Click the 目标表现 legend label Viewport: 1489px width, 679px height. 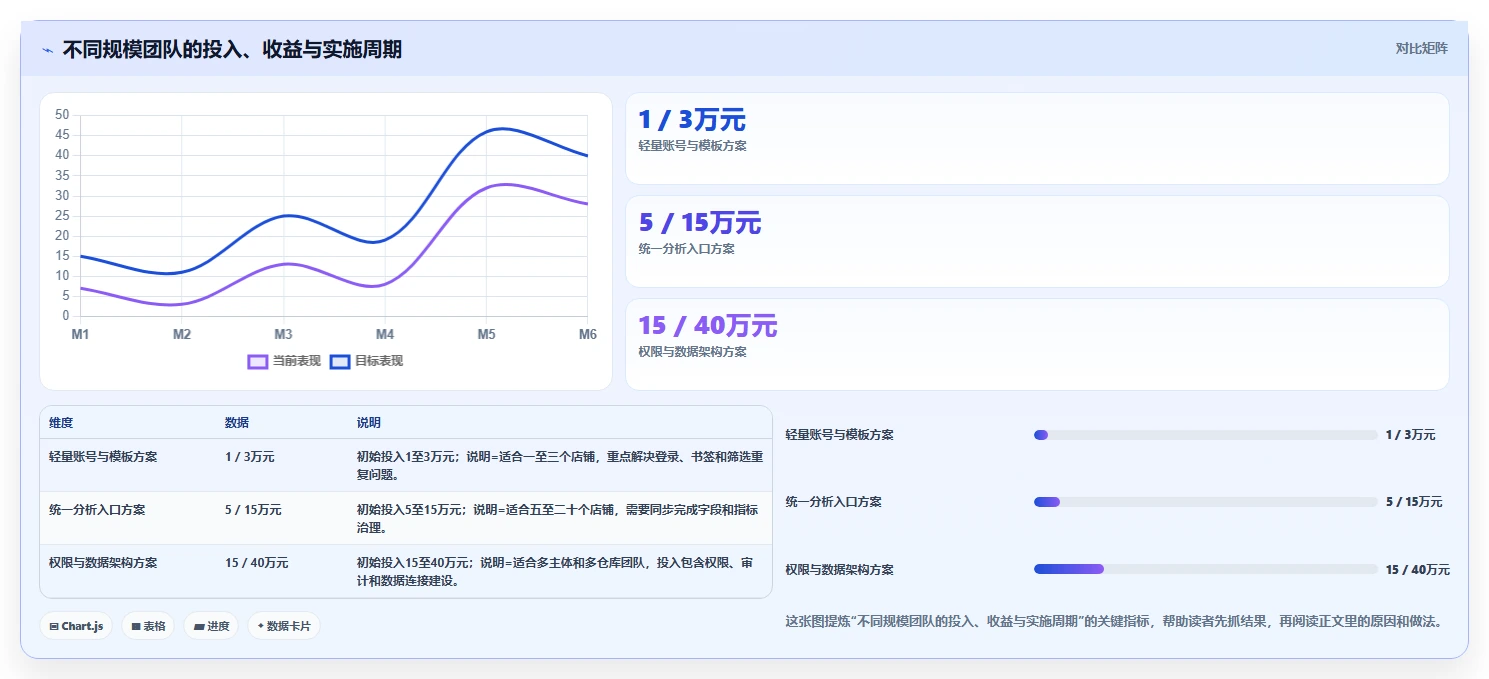pyautogui.click(x=379, y=361)
